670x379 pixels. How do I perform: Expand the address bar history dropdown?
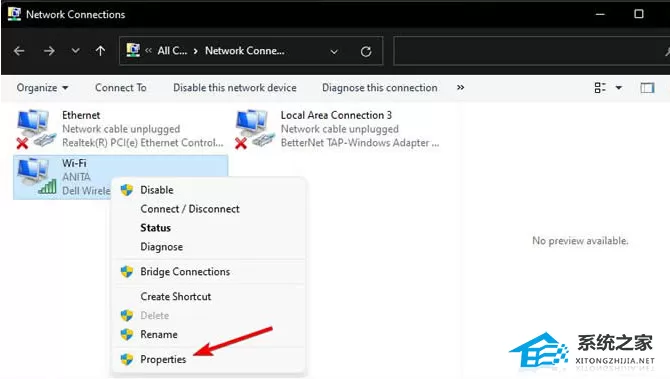(x=334, y=52)
